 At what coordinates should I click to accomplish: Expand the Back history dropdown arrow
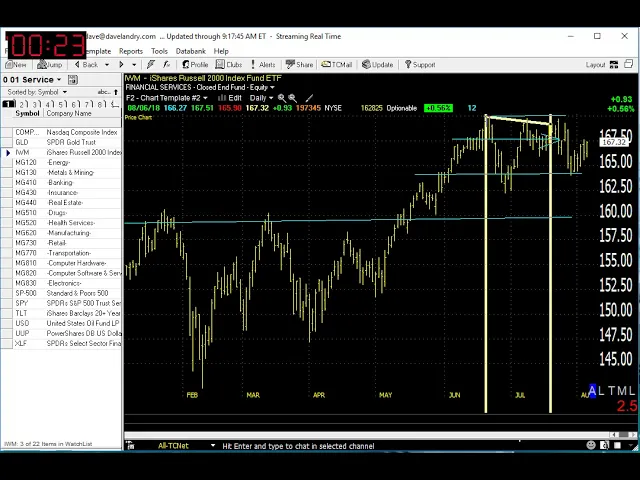tap(107, 64)
